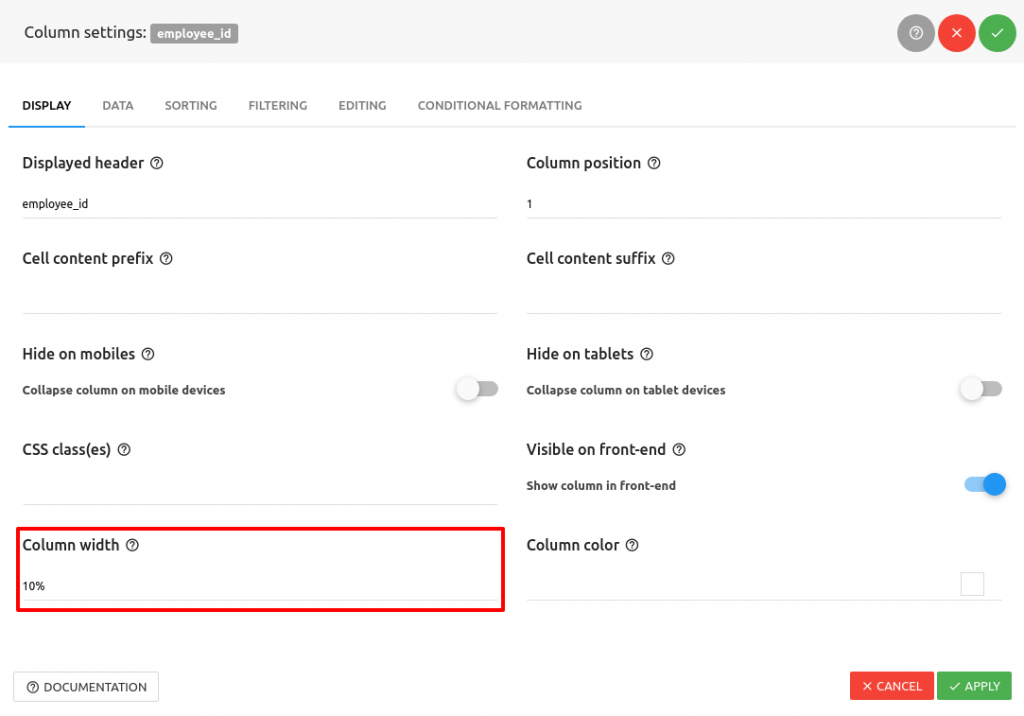Open help icon next to Cell content suffix

[x=668, y=259]
